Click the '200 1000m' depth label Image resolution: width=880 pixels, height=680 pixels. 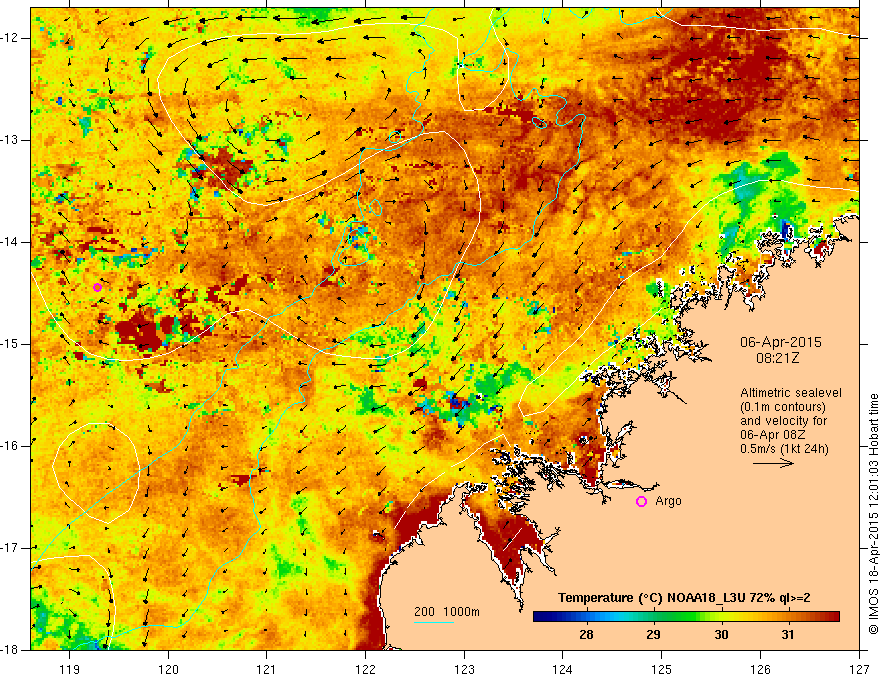point(447,612)
